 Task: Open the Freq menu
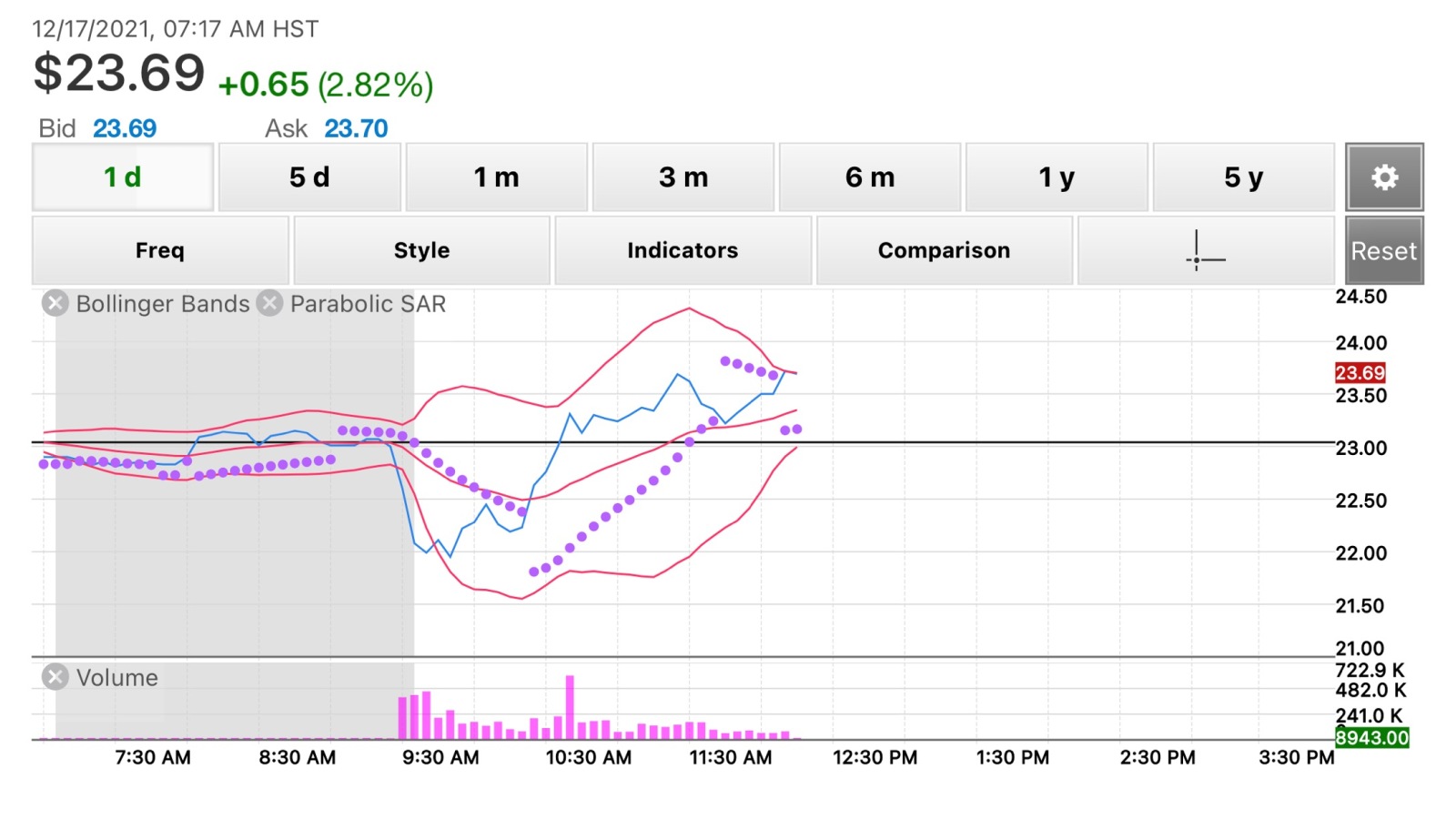tap(160, 250)
